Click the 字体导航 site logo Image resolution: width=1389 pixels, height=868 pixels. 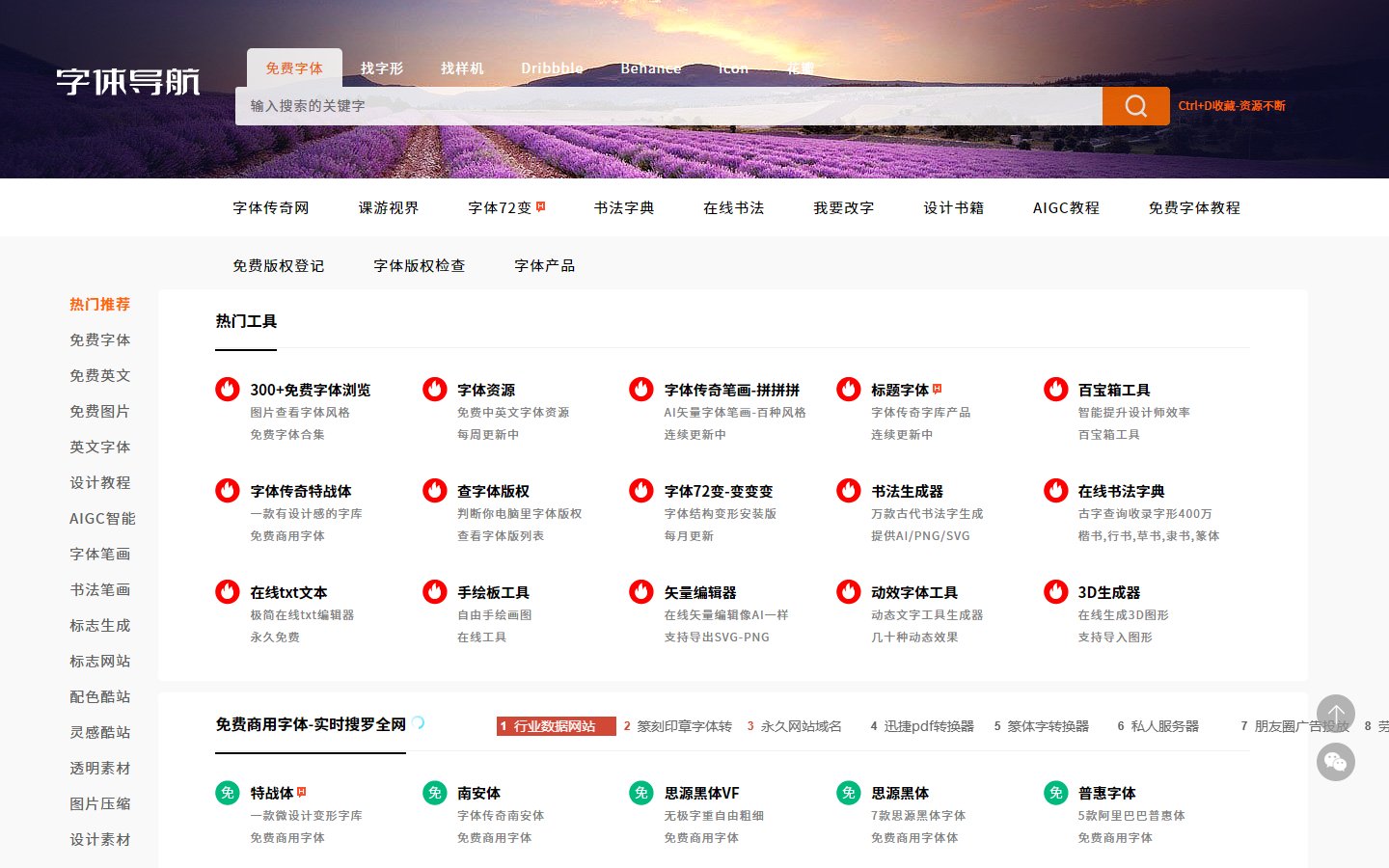(x=128, y=82)
